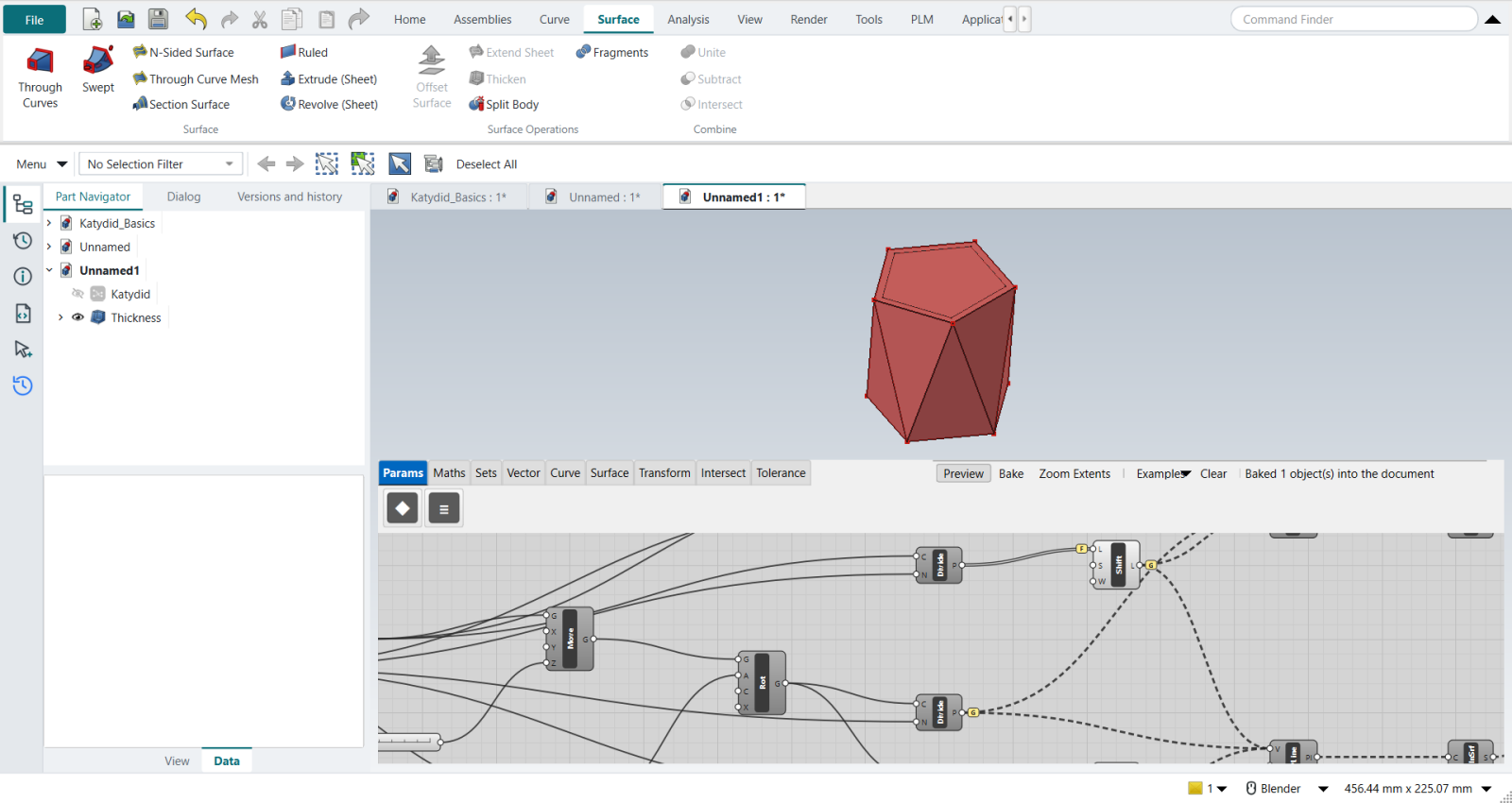The height and width of the screenshot is (803, 1512).
Task: Select the Swept surface tool
Action: [x=98, y=70]
